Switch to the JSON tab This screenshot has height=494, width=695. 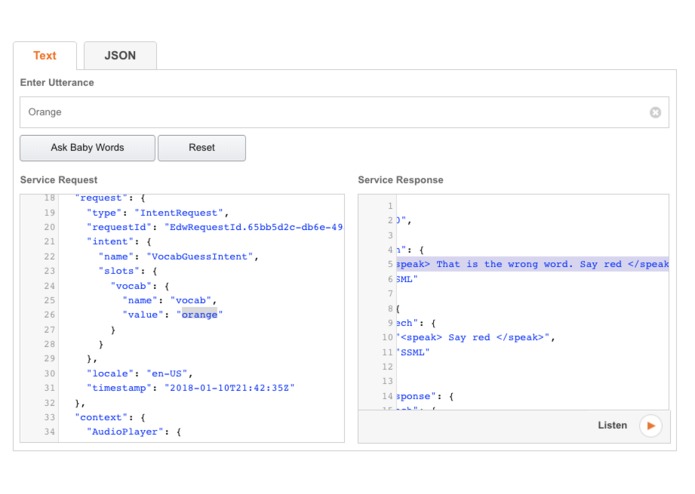120,56
